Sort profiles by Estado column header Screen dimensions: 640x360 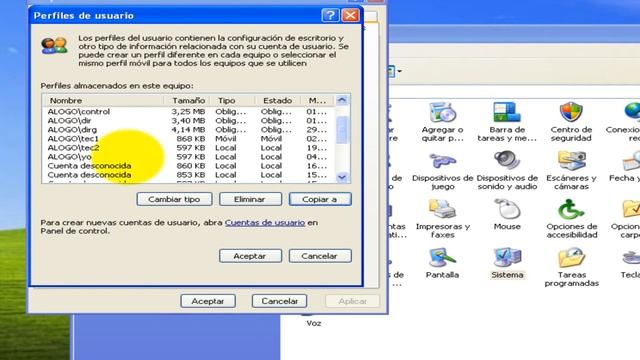[278, 100]
